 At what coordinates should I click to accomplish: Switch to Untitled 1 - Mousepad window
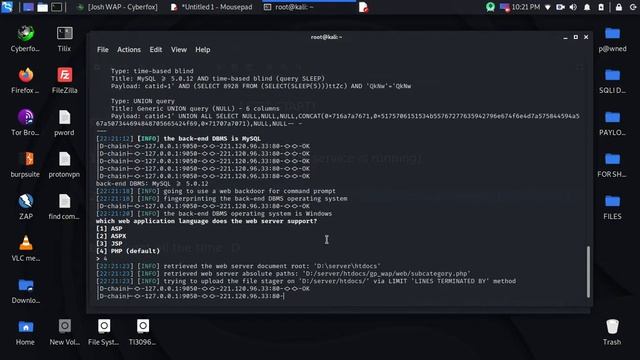point(211,7)
